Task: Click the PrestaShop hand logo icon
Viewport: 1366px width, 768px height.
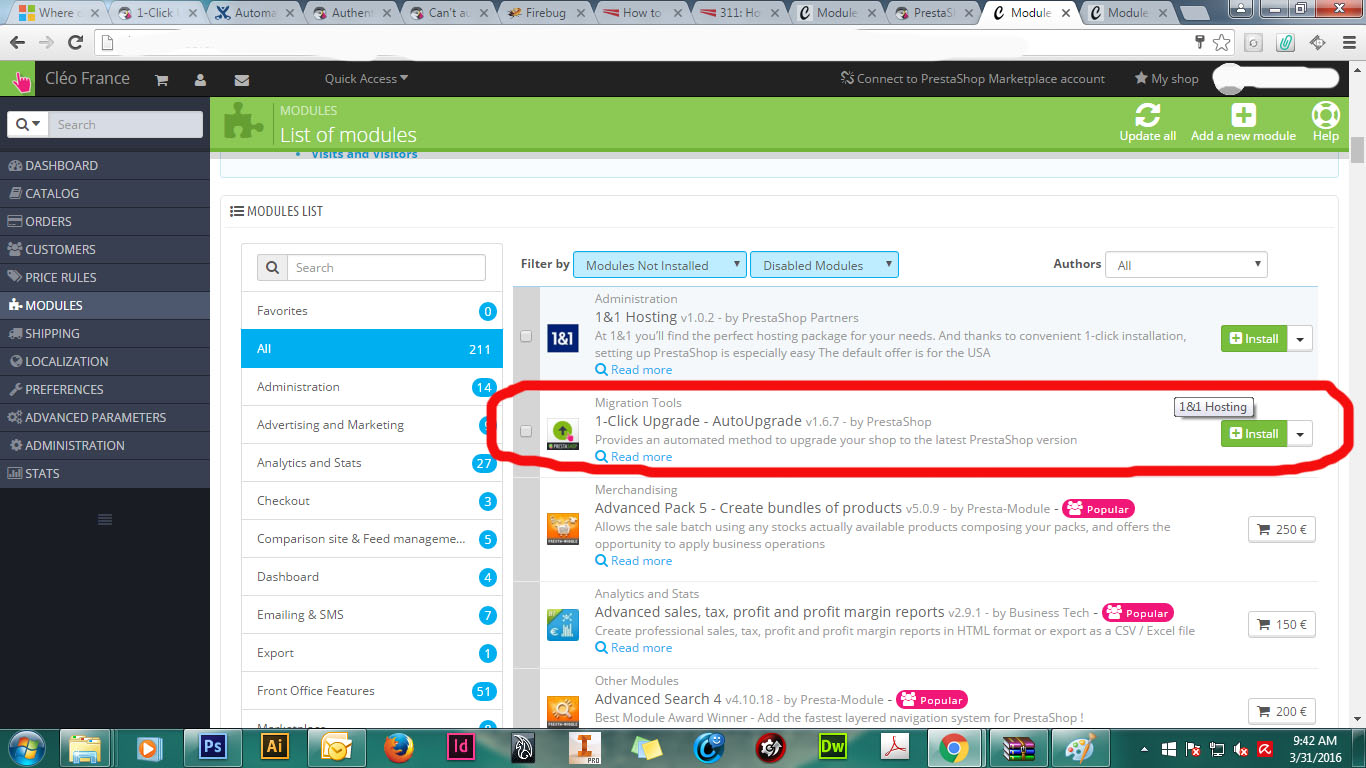Action: (x=19, y=80)
